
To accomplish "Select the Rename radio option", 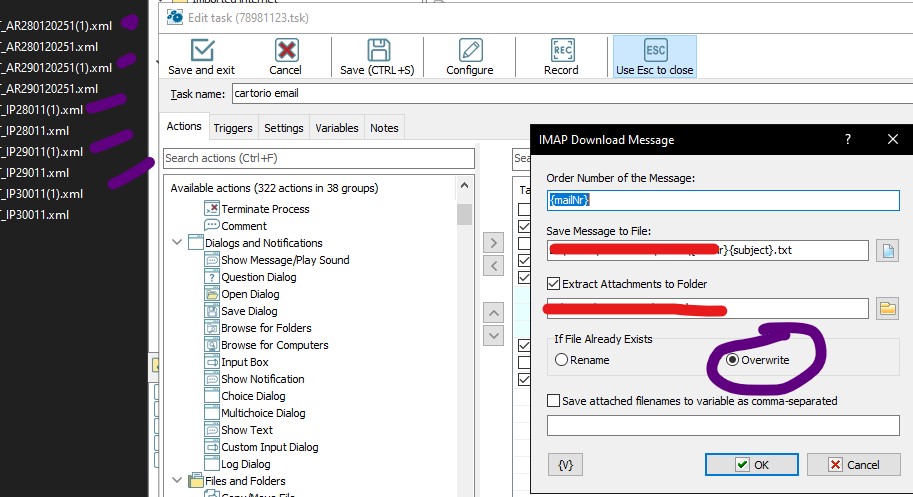I will pyautogui.click(x=562, y=360).
